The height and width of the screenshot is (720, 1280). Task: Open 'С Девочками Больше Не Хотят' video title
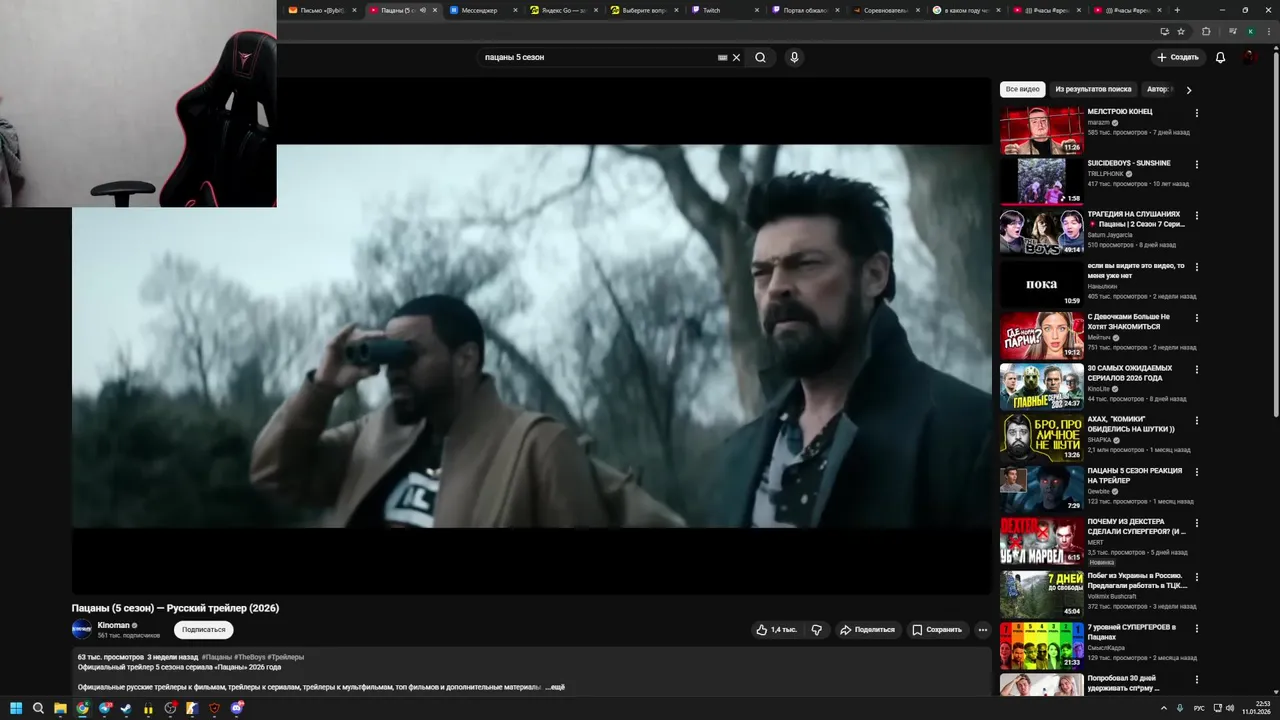(1128, 322)
